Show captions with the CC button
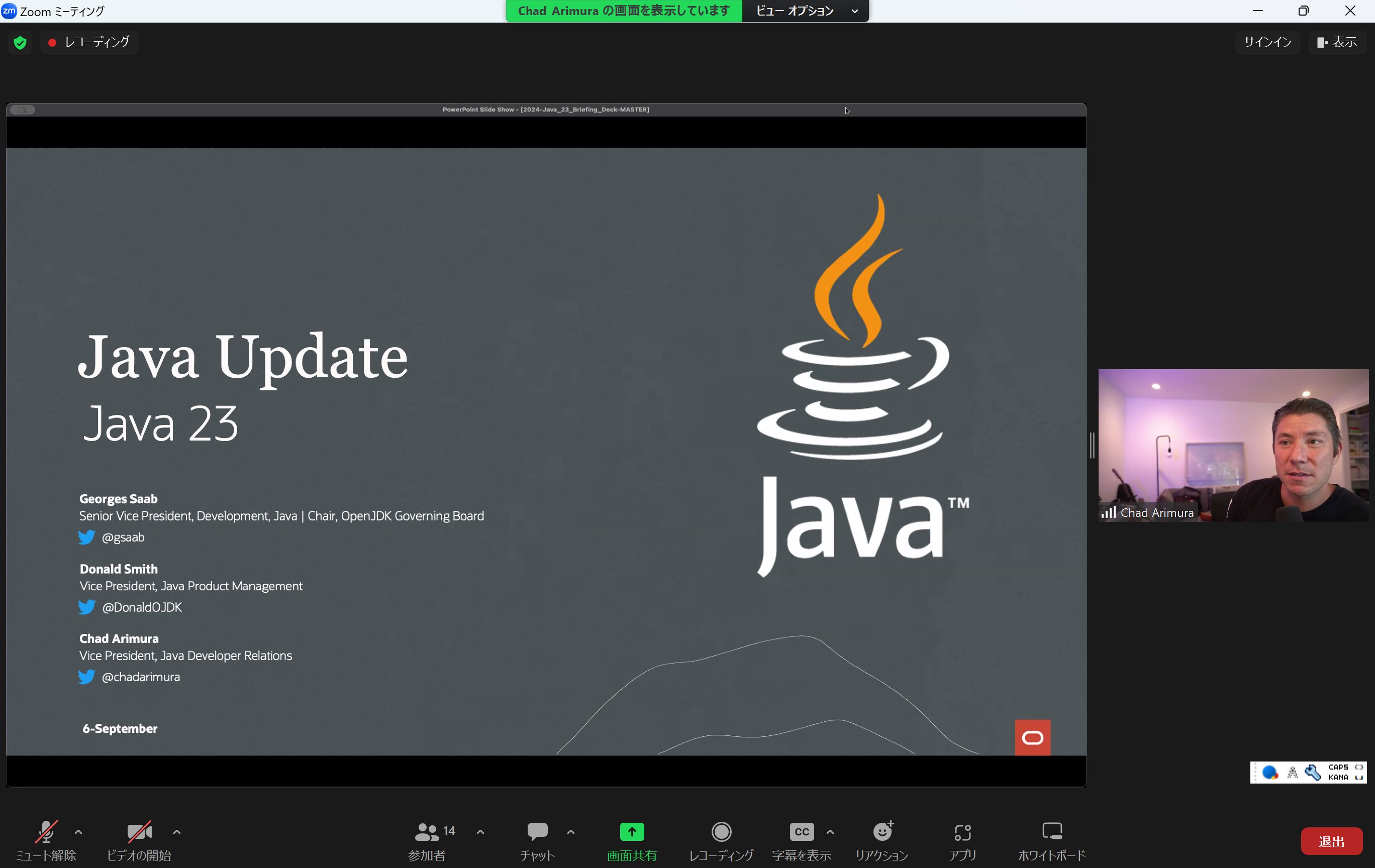Screen dimensions: 1375x868 [801, 840]
